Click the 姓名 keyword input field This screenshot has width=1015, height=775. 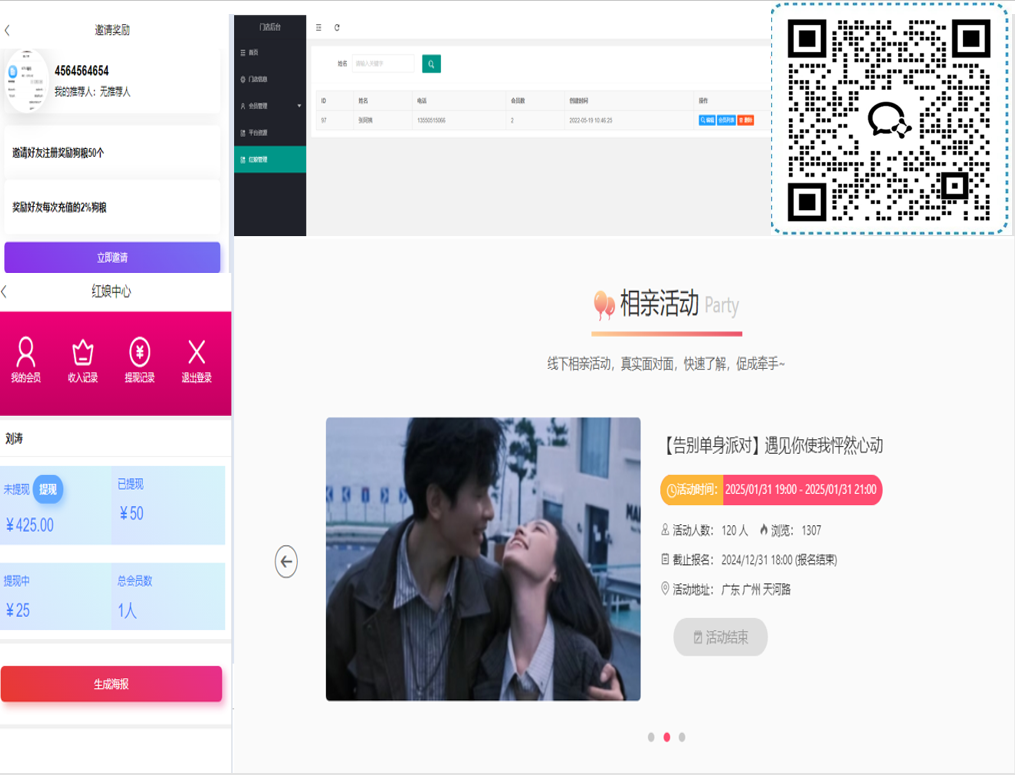[383, 64]
